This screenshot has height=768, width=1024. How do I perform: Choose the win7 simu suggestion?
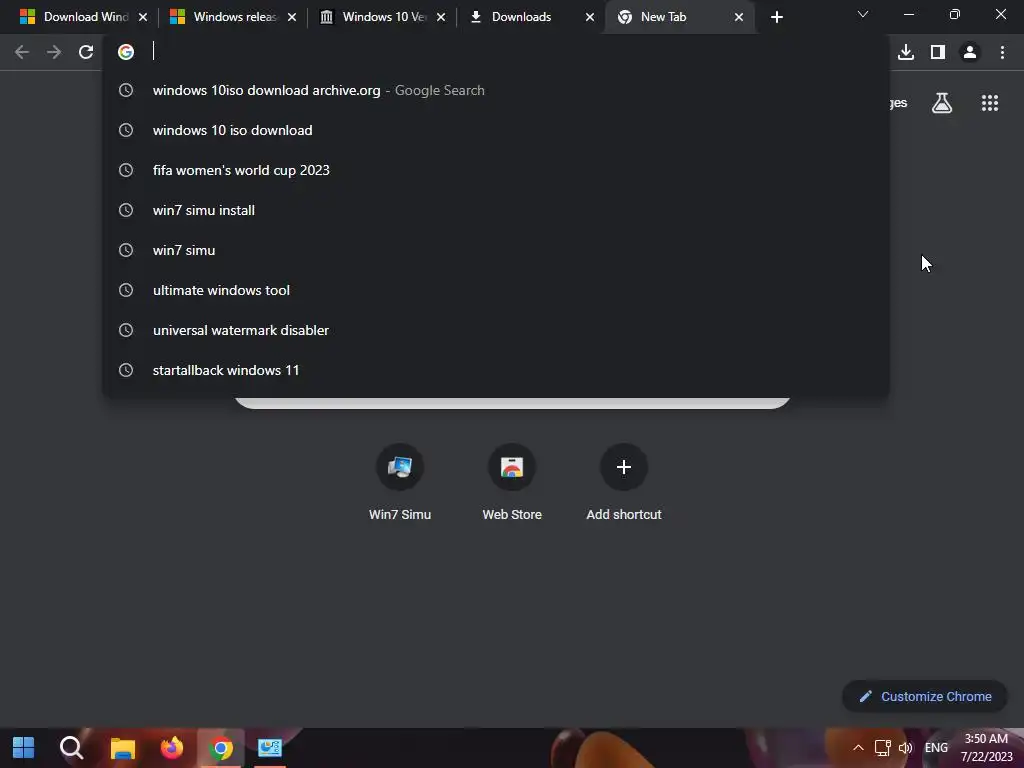[496, 250]
